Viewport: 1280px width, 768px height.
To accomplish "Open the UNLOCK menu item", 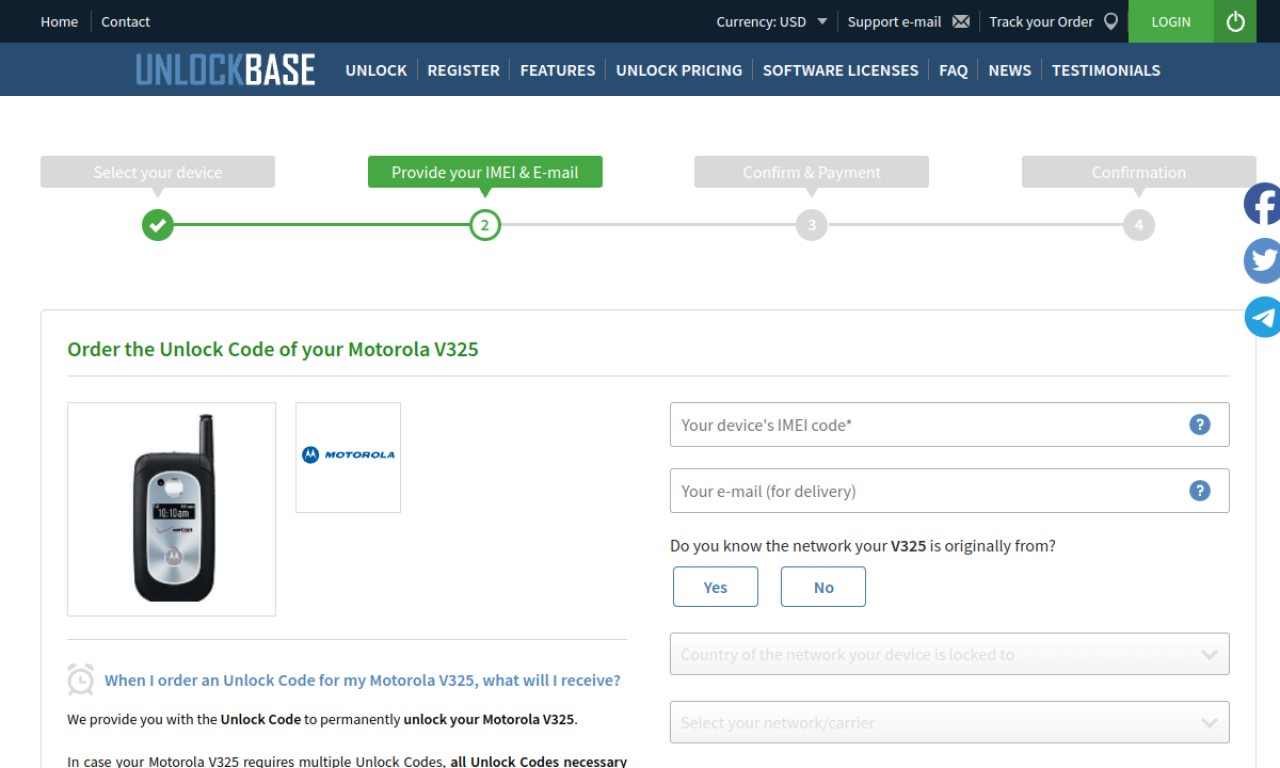I will (x=376, y=70).
